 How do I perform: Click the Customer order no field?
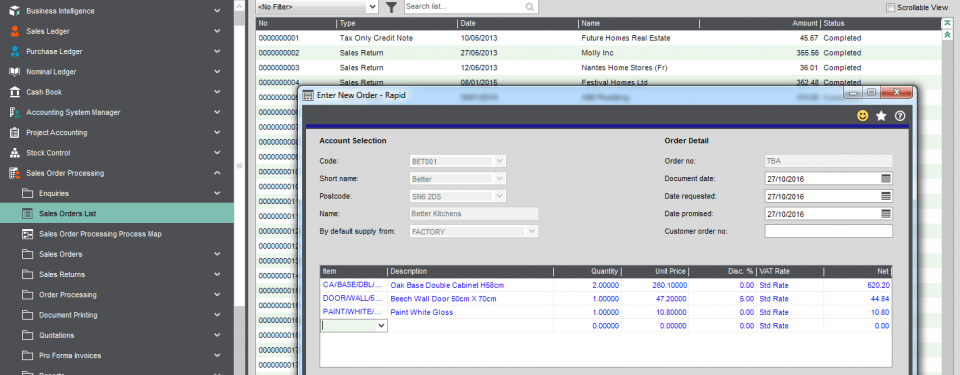click(x=828, y=232)
